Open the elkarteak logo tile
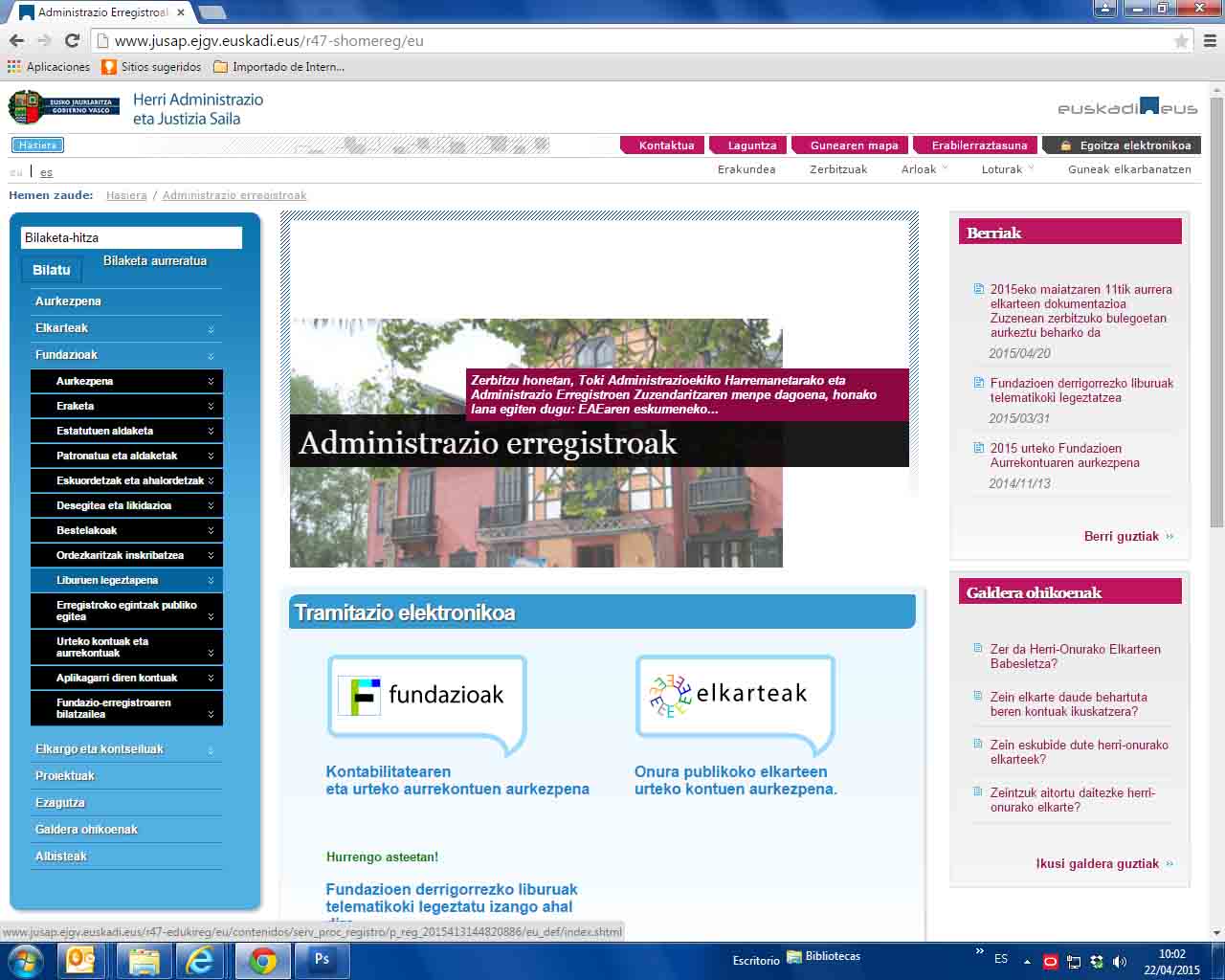 click(x=735, y=696)
